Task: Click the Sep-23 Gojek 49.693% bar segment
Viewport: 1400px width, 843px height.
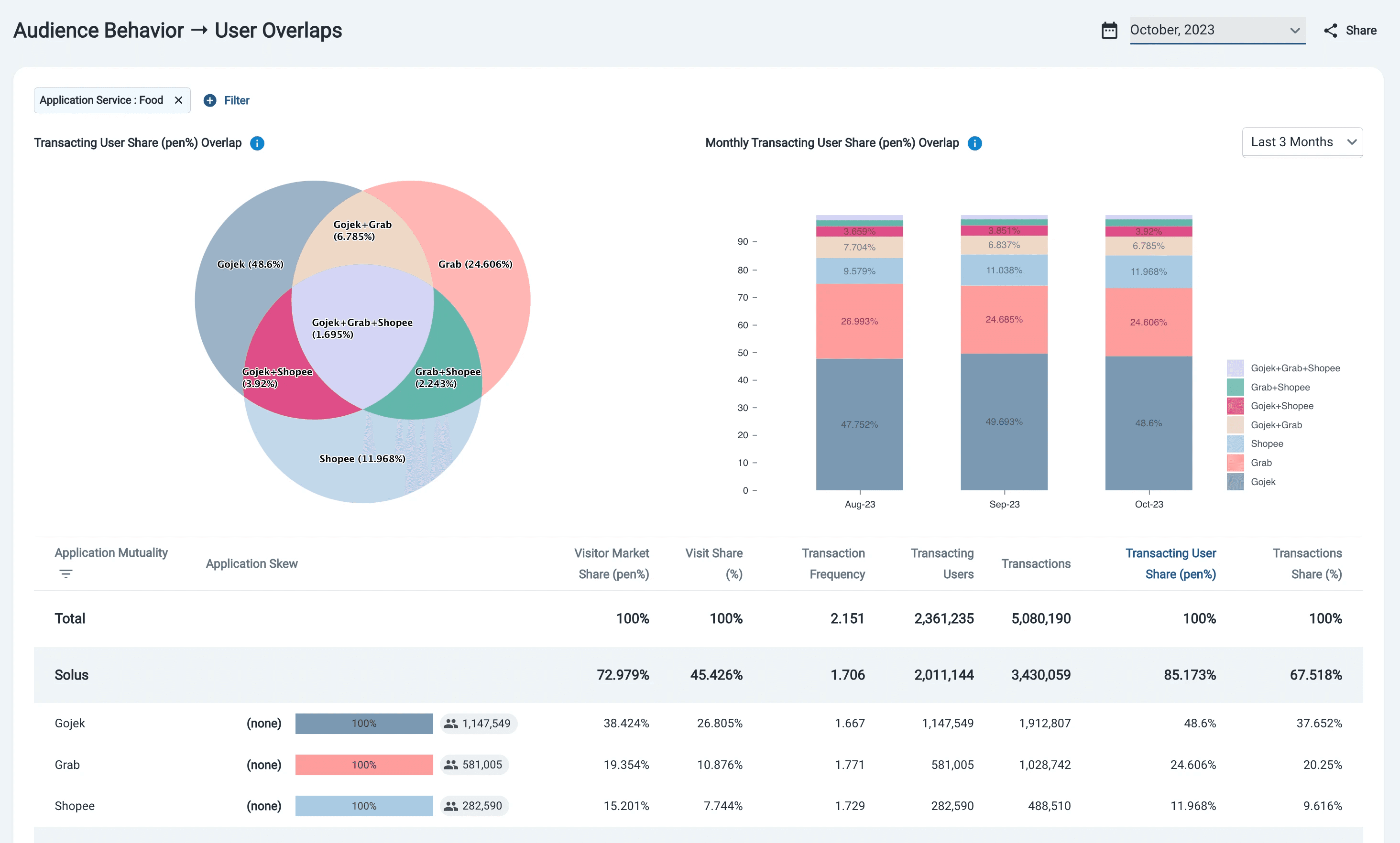Action: click(x=1004, y=421)
